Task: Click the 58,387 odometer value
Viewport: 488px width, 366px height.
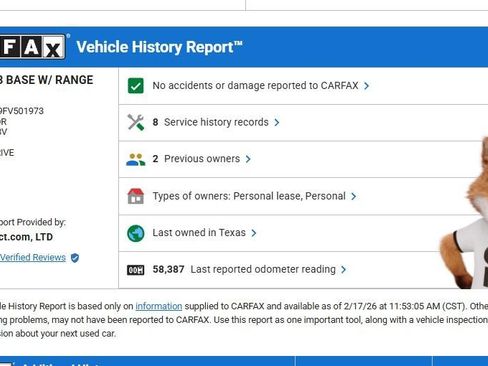Action: pos(168,269)
